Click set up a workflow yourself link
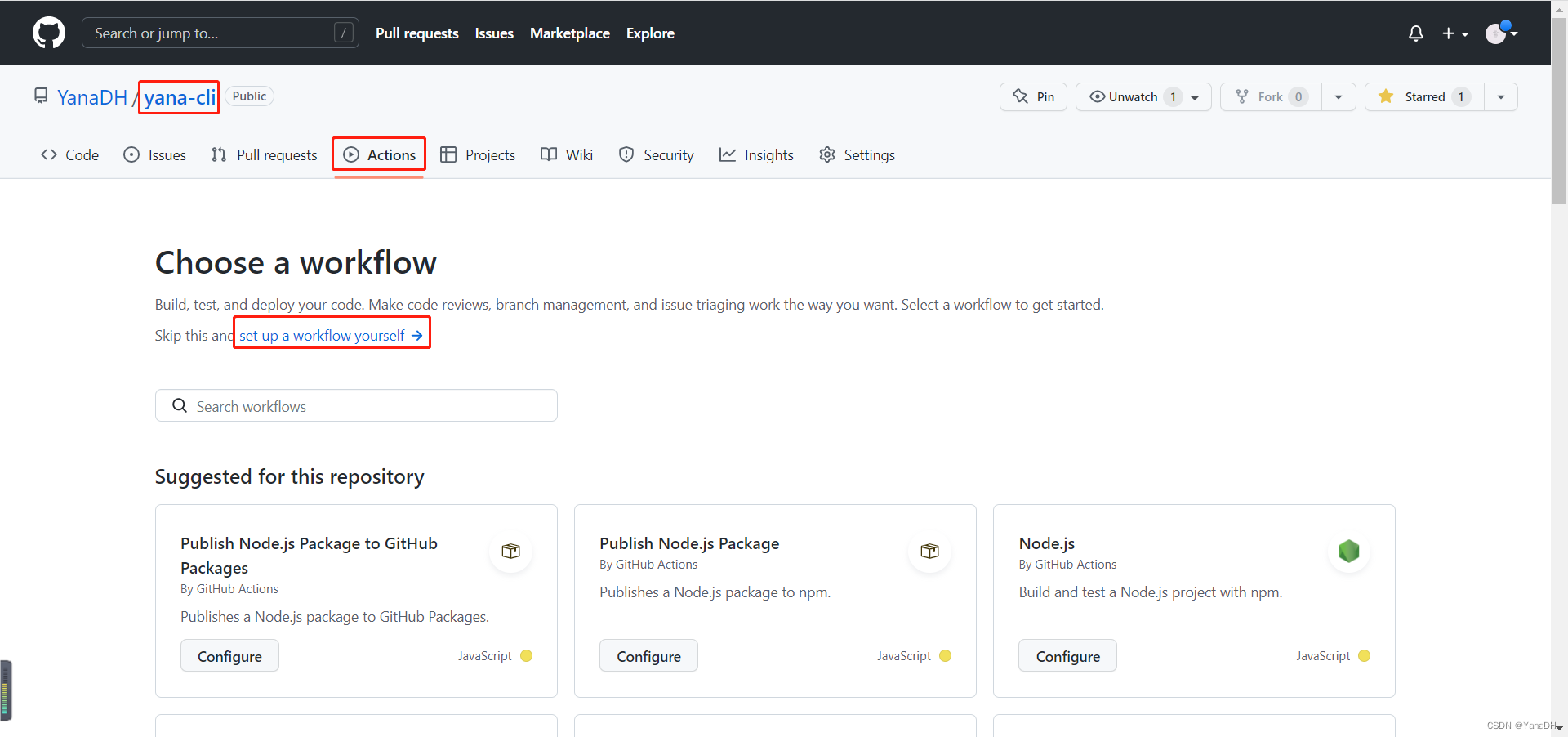 point(331,335)
